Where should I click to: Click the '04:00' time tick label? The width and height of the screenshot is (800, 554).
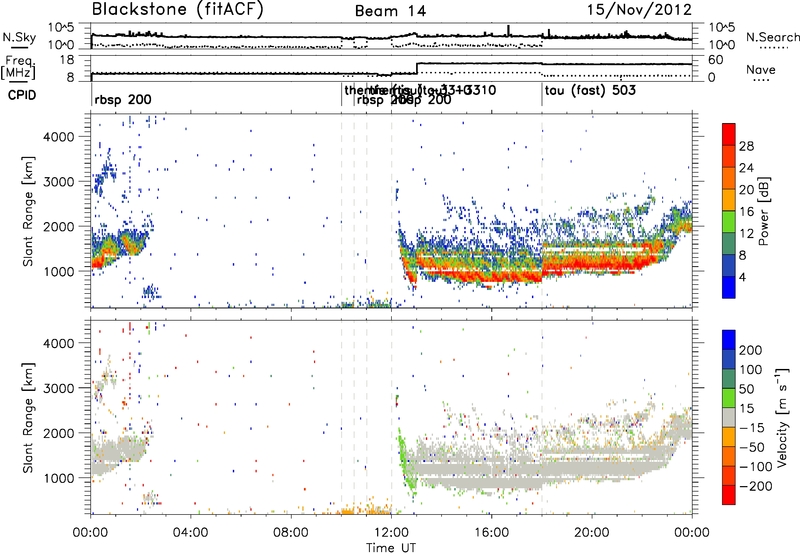click(x=191, y=533)
